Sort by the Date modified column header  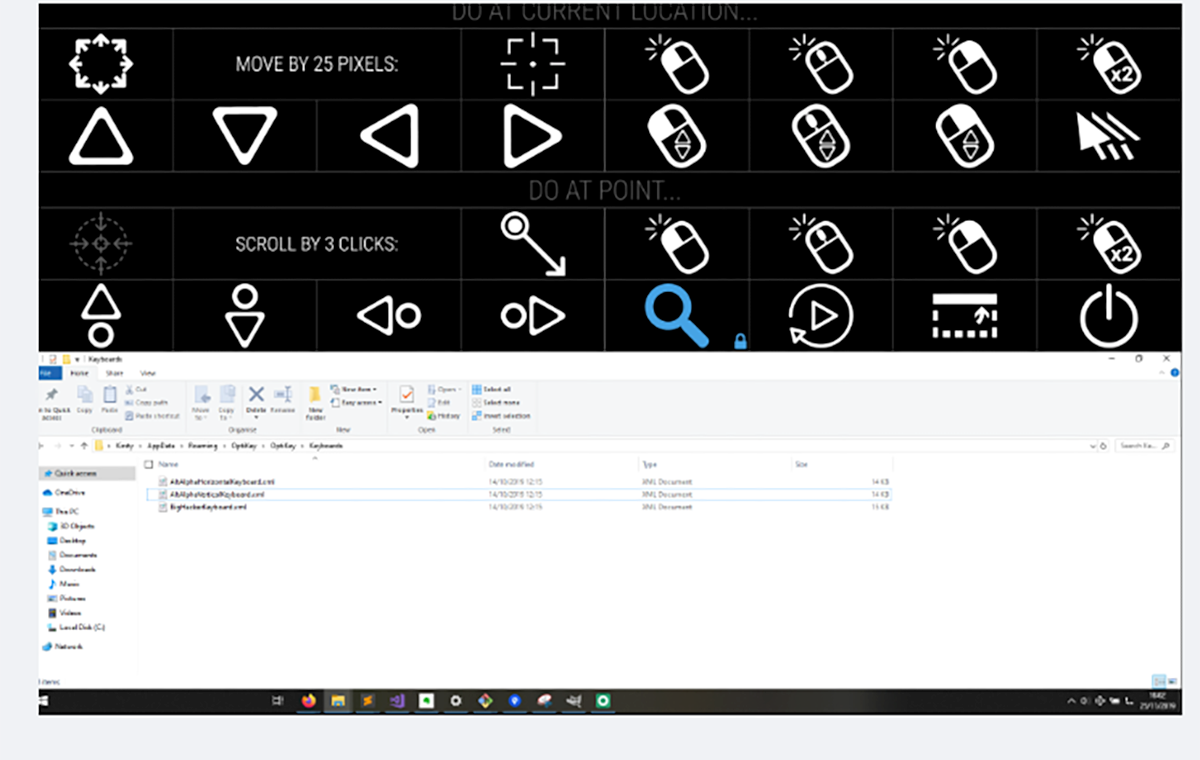[511, 464]
